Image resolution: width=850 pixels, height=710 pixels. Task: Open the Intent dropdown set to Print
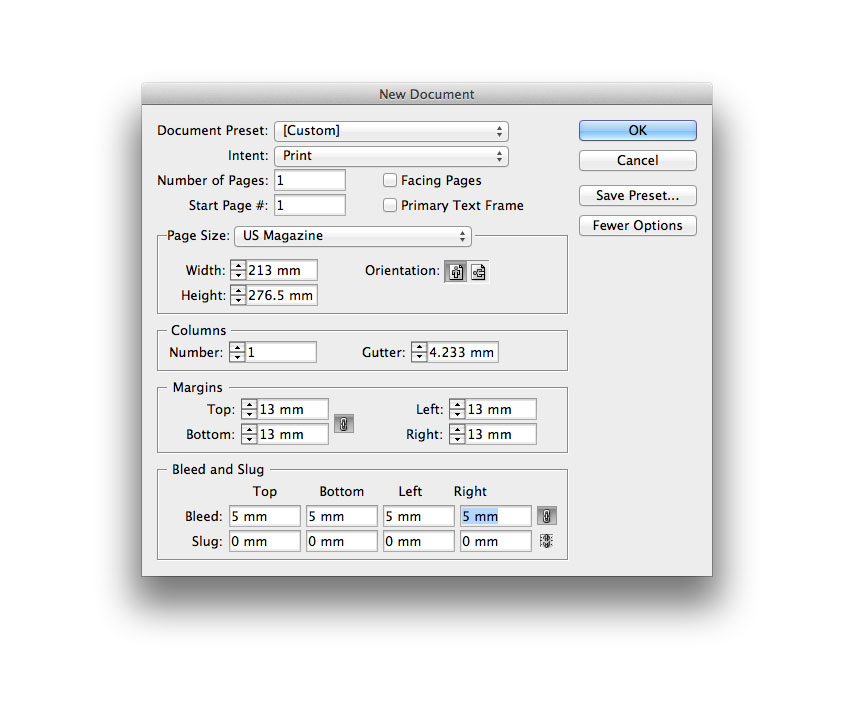[x=391, y=156]
